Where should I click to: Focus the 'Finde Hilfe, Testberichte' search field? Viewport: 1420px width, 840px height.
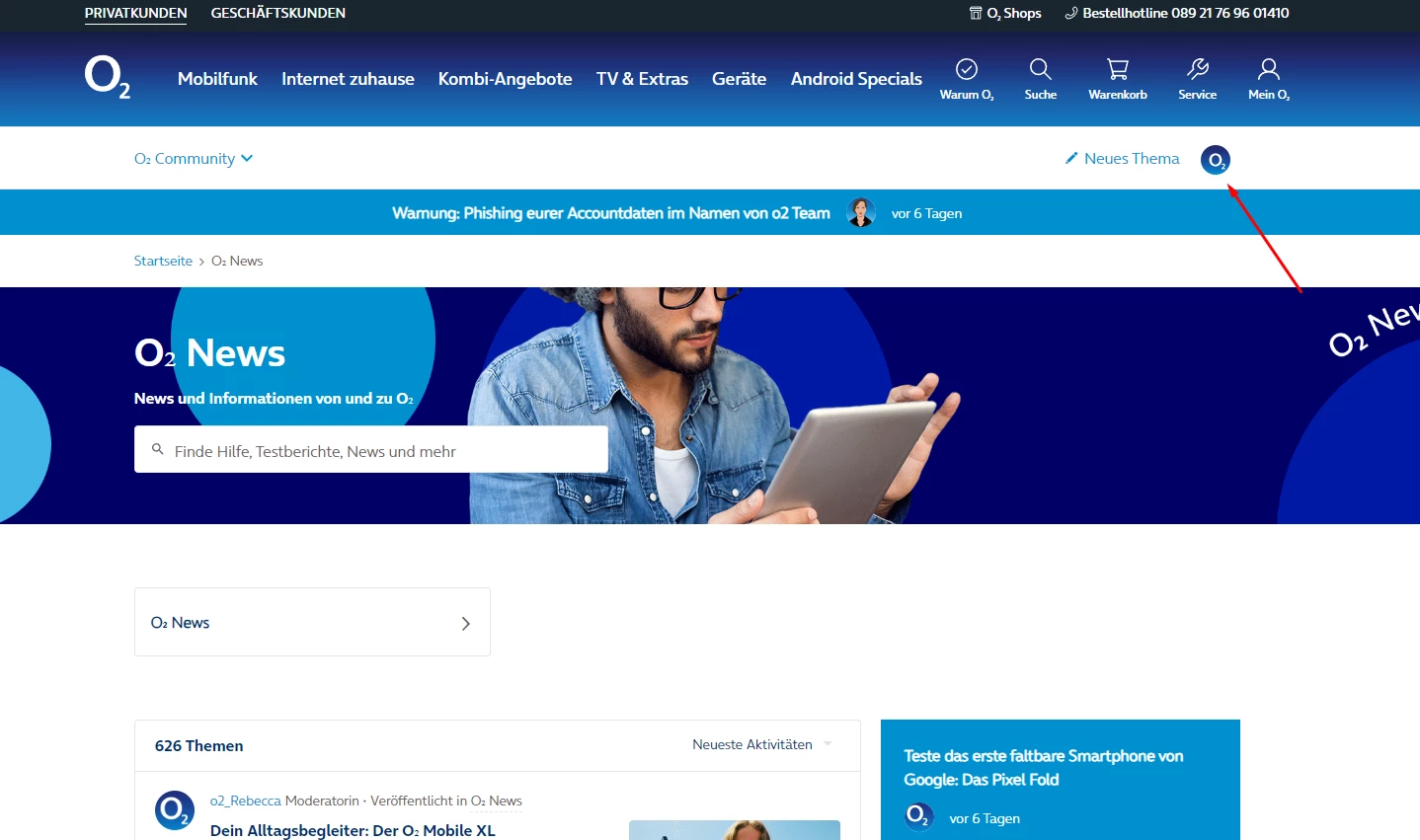coord(371,449)
